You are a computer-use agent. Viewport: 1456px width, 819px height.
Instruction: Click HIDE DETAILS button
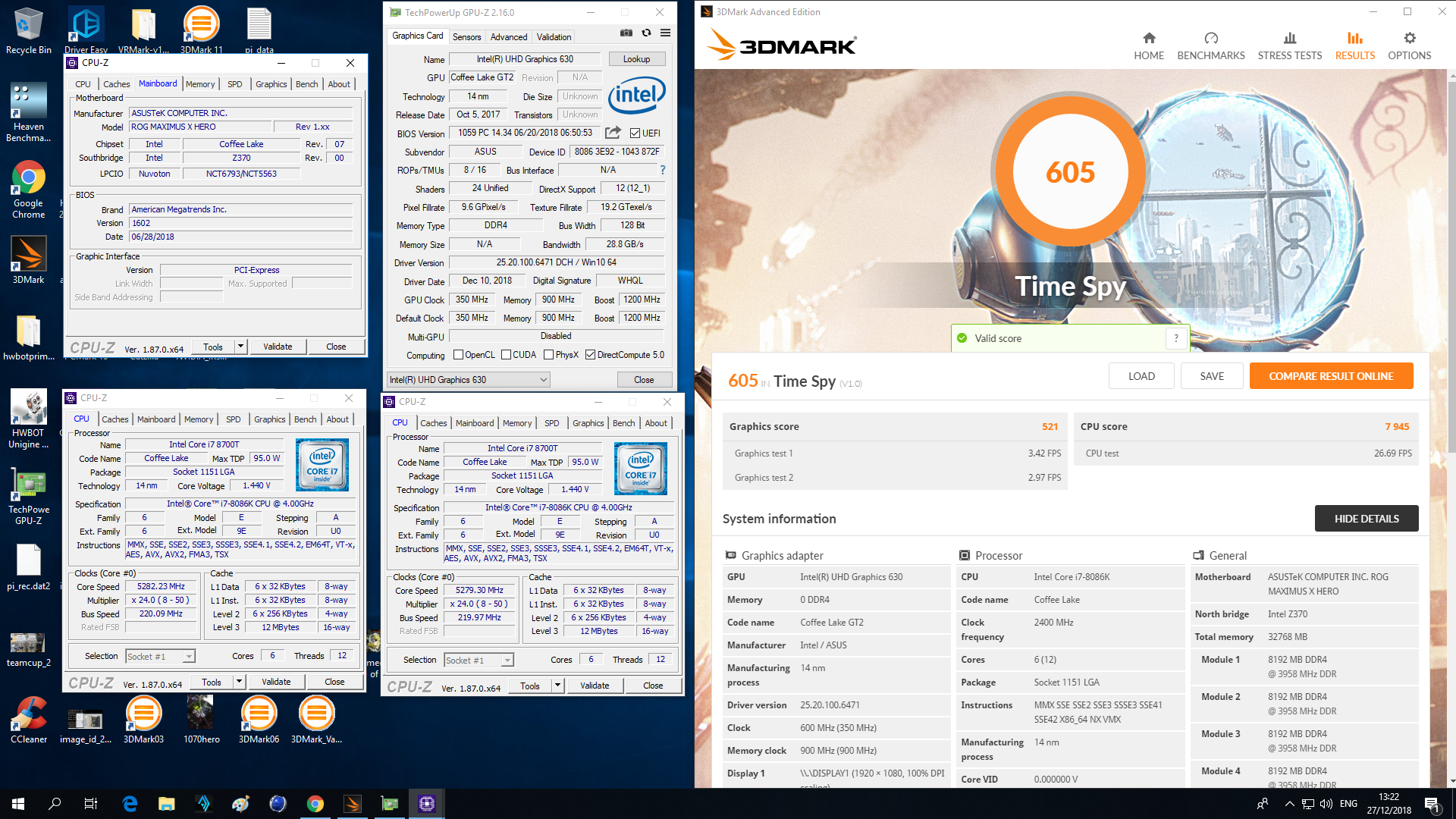point(1367,519)
